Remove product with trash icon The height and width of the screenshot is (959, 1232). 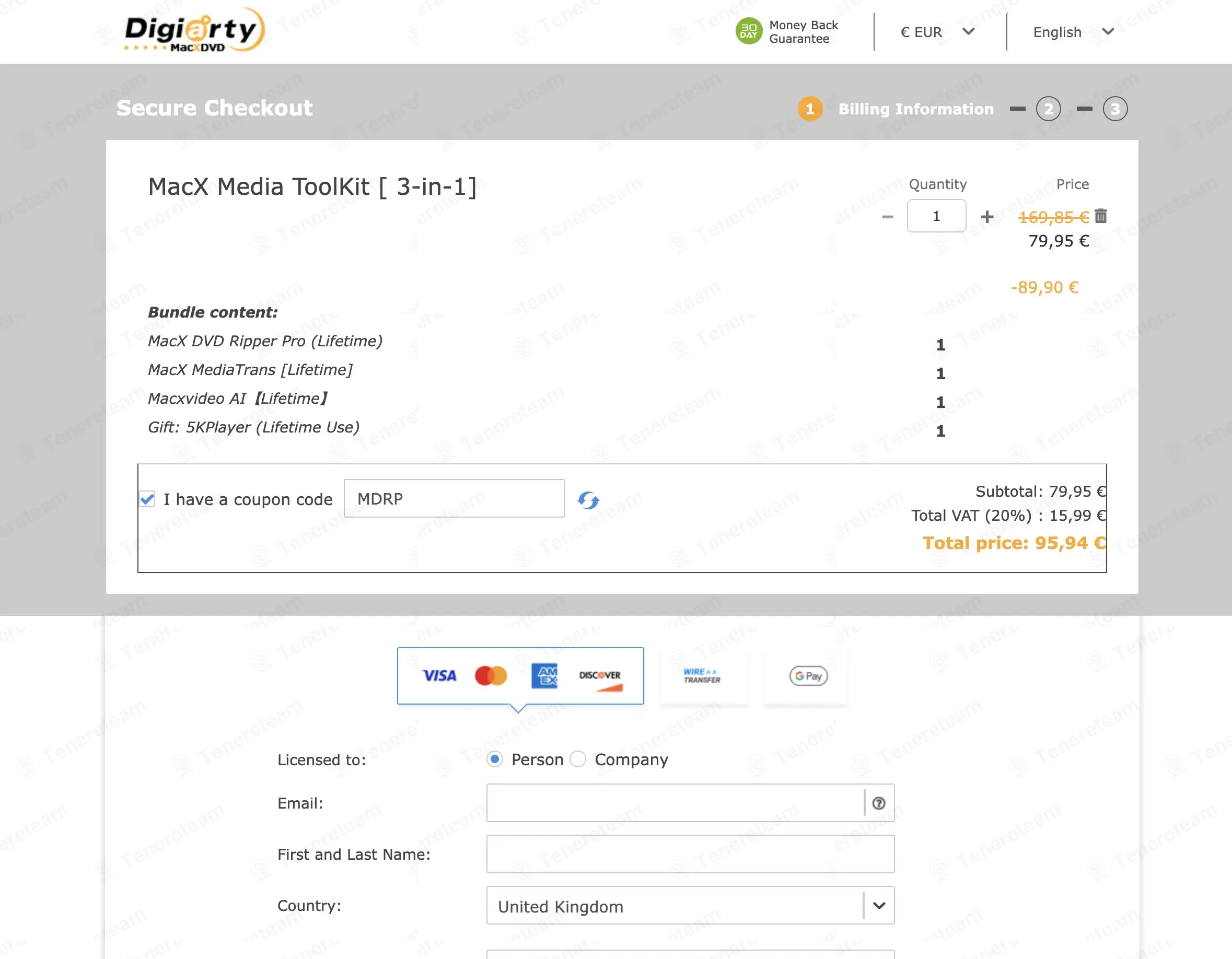(1100, 216)
